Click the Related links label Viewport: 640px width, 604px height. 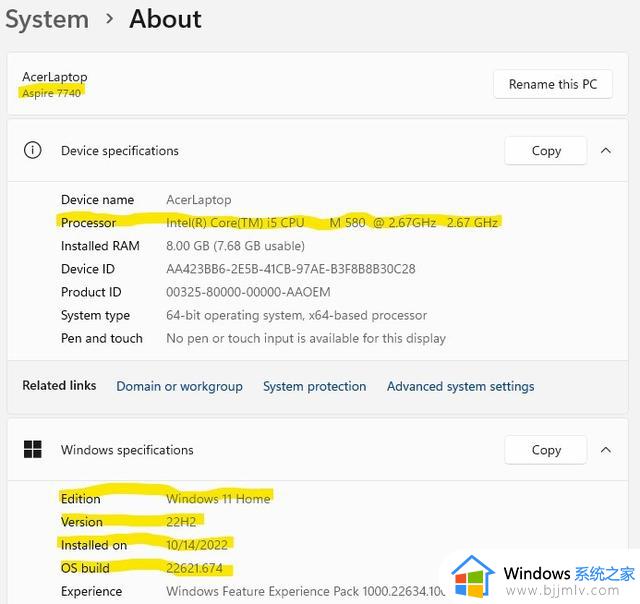tap(59, 385)
